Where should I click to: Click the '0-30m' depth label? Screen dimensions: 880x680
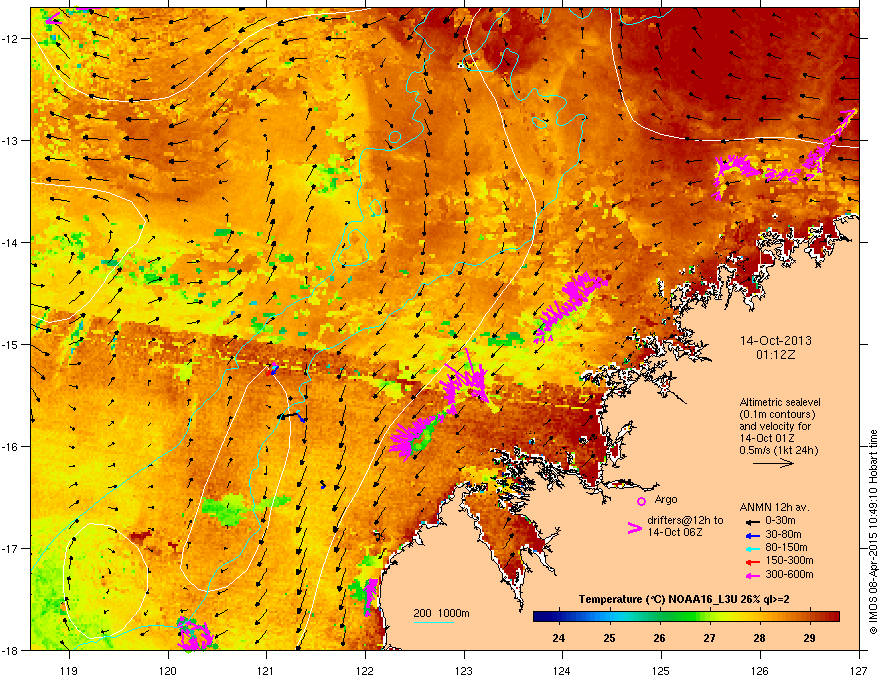click(x=780, y=521)
